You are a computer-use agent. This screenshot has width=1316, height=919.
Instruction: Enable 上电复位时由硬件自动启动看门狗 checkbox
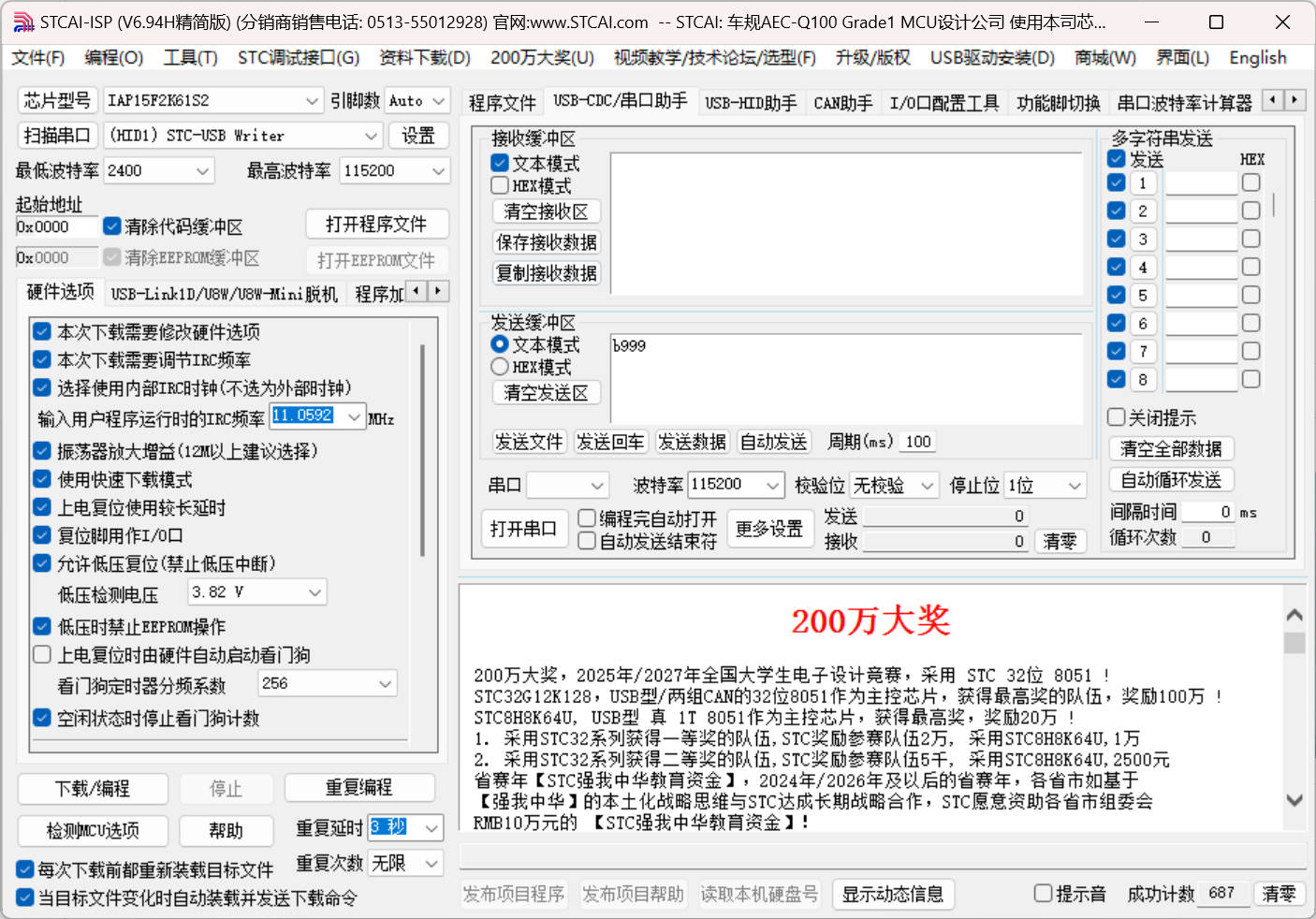[x=42, y=655]
